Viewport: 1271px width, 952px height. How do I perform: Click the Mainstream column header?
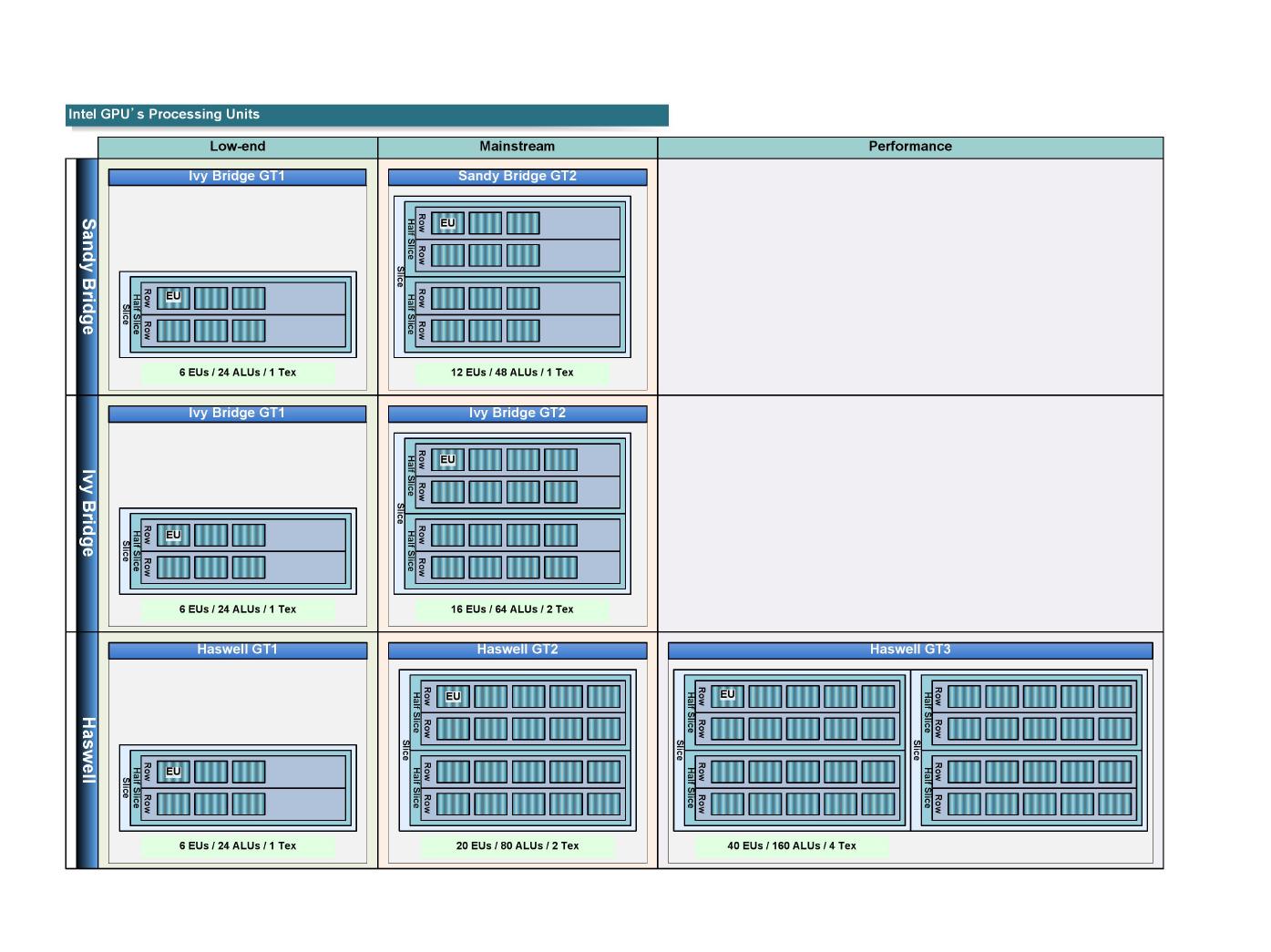coord(518,147)
